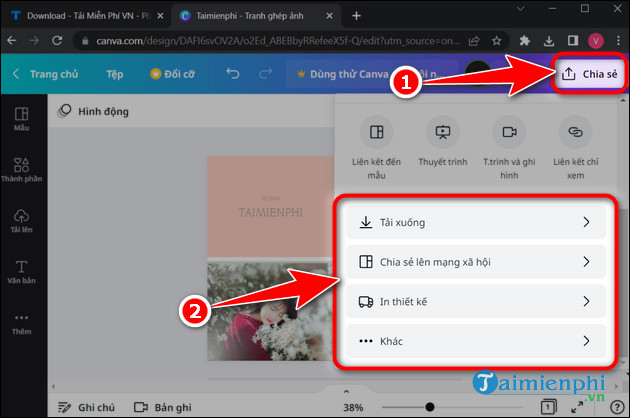Enter fullscreen presentation mode
Image resolution: width=630 pixels, height=418 pixels.
point(577,407)
